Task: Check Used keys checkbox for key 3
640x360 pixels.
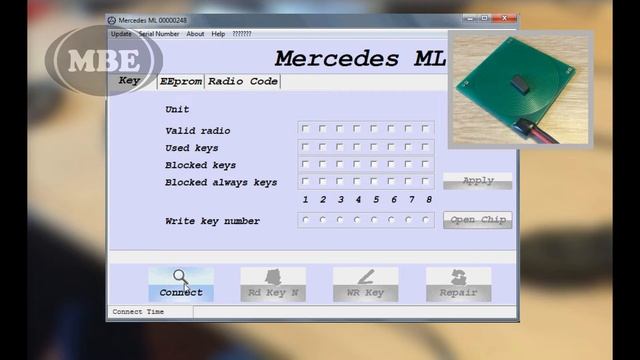Action: click(x=340, y=147)
